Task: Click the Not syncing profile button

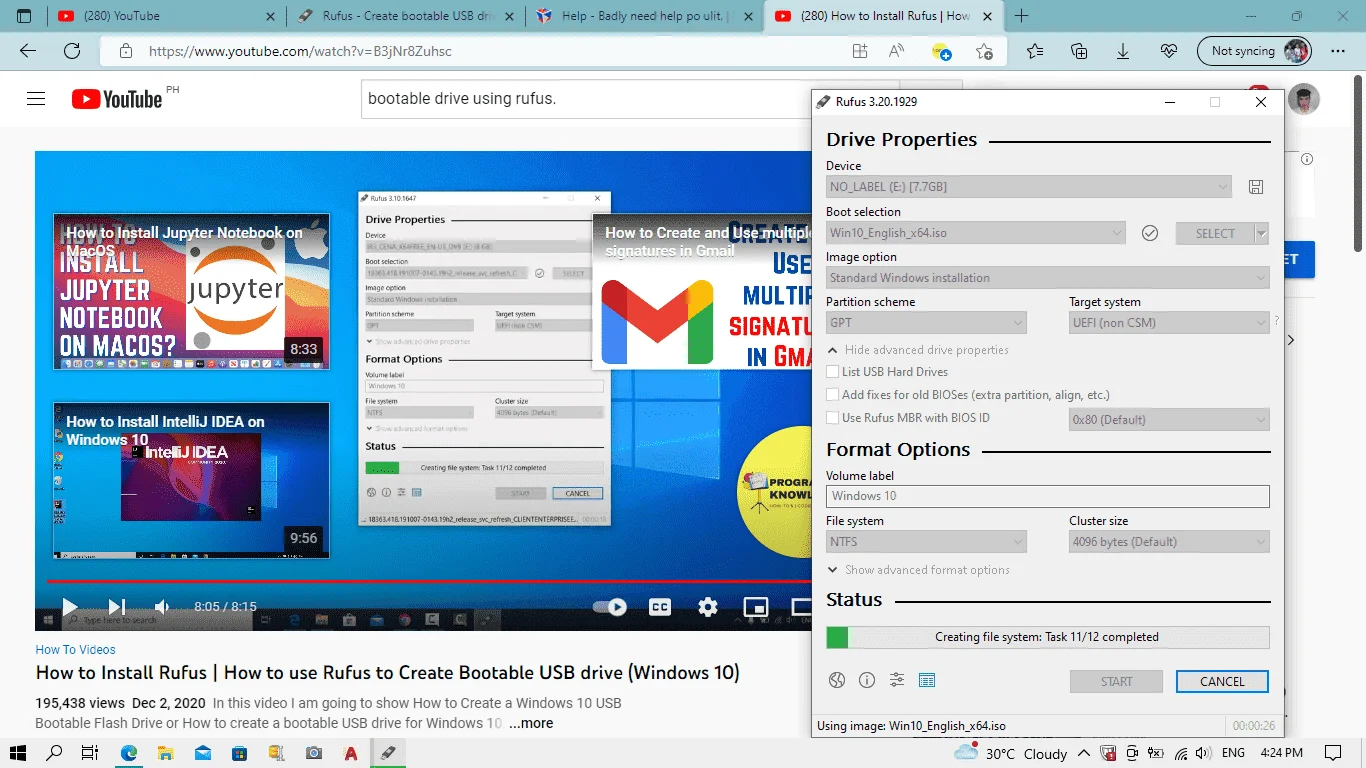Action: 1254,51
